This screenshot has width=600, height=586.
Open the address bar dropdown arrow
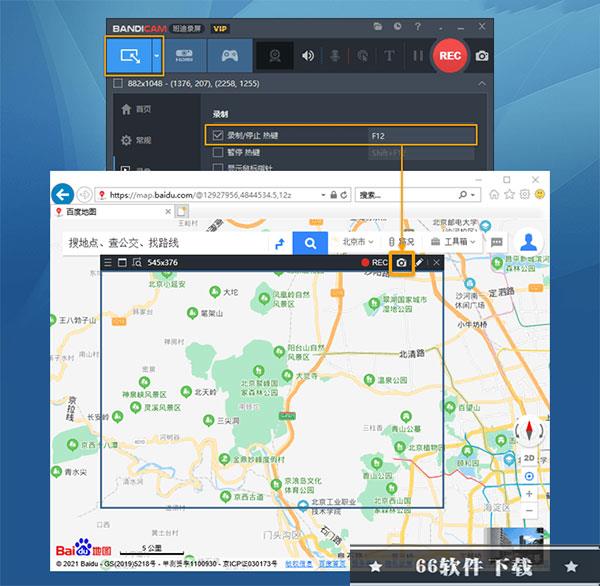(x=323, y=195)
